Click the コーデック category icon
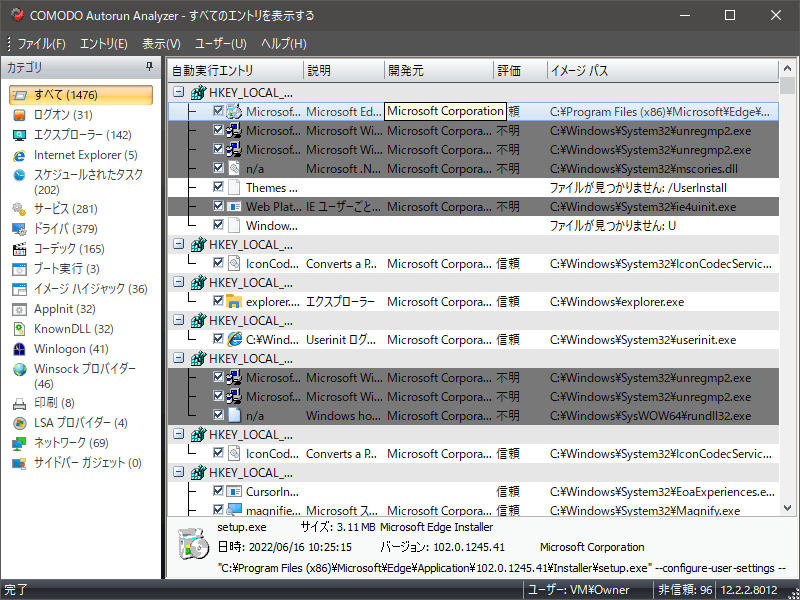 [x=19, y=249]
